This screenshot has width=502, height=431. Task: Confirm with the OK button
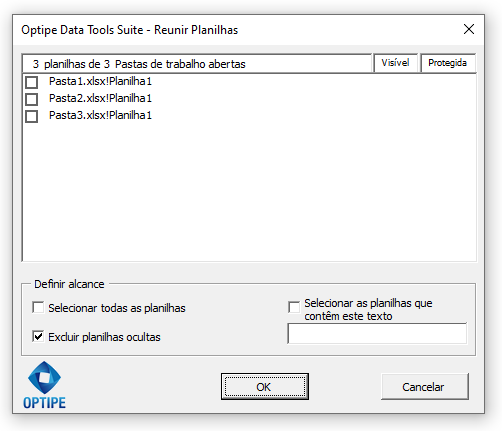[265, 387]
